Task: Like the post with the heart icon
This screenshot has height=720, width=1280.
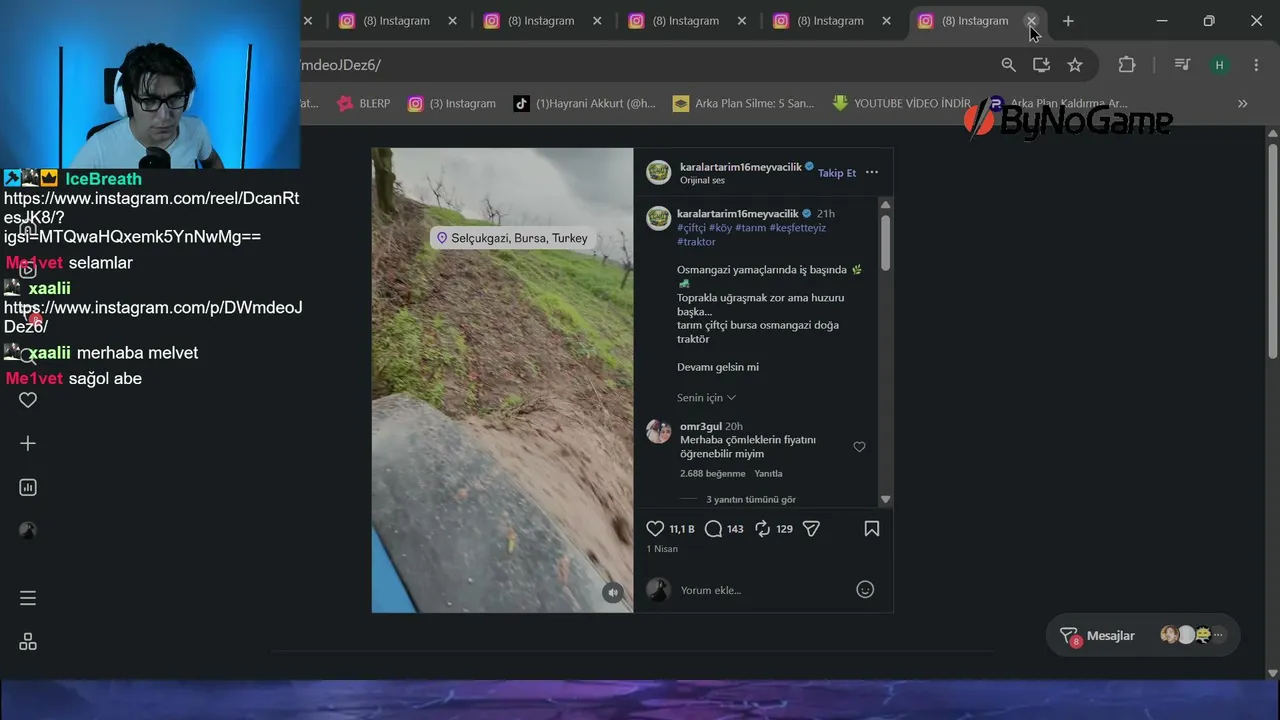Action: pyautogui.click(x=655, y=529)
